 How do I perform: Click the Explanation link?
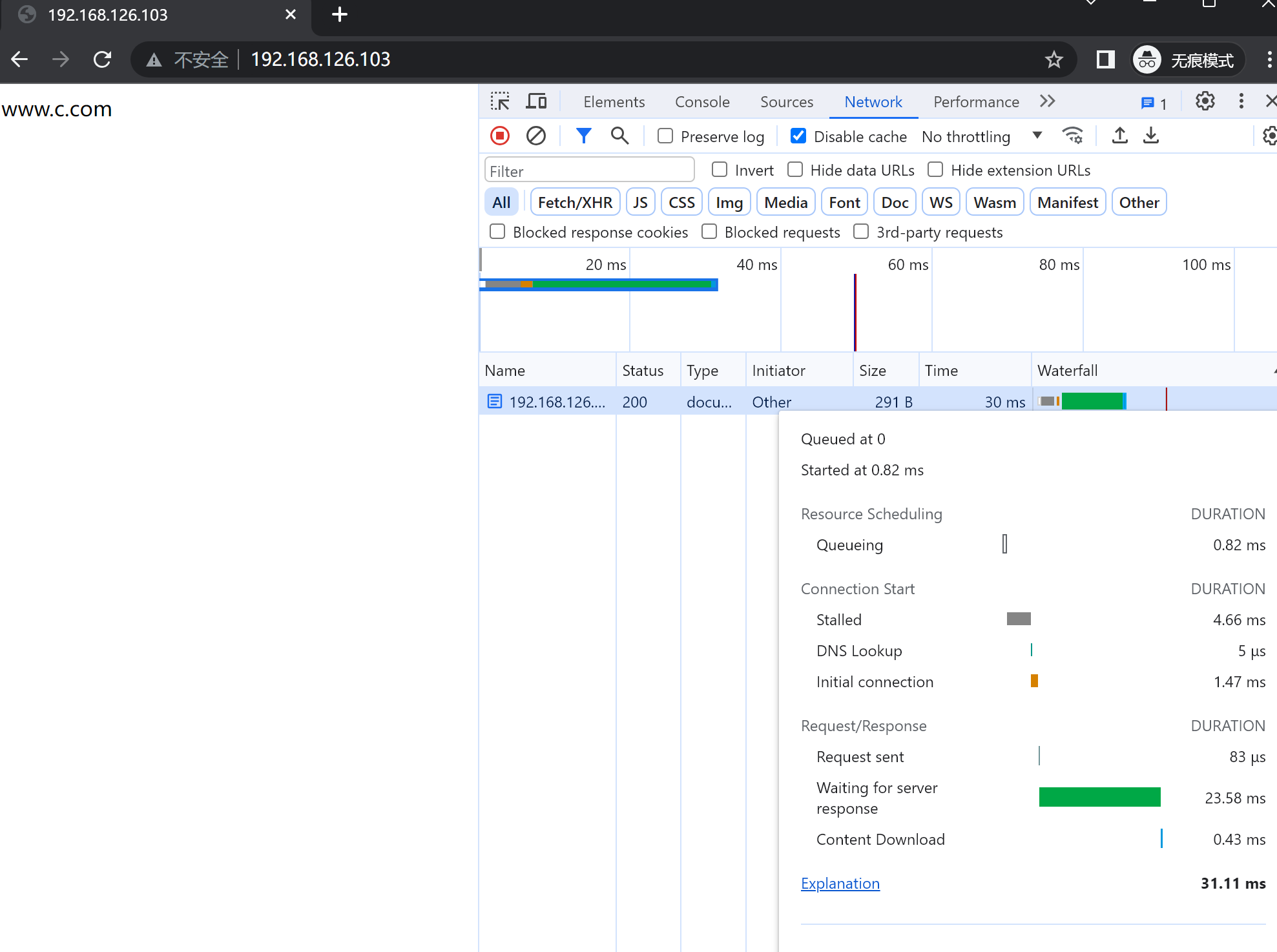click(x=840, y=883)
